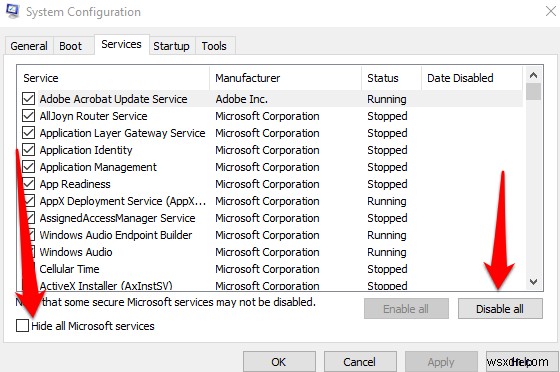Toggle App Readiness checkbox
Image resolution: width=560 pixels, height=372 pixels.
(28, 184)
